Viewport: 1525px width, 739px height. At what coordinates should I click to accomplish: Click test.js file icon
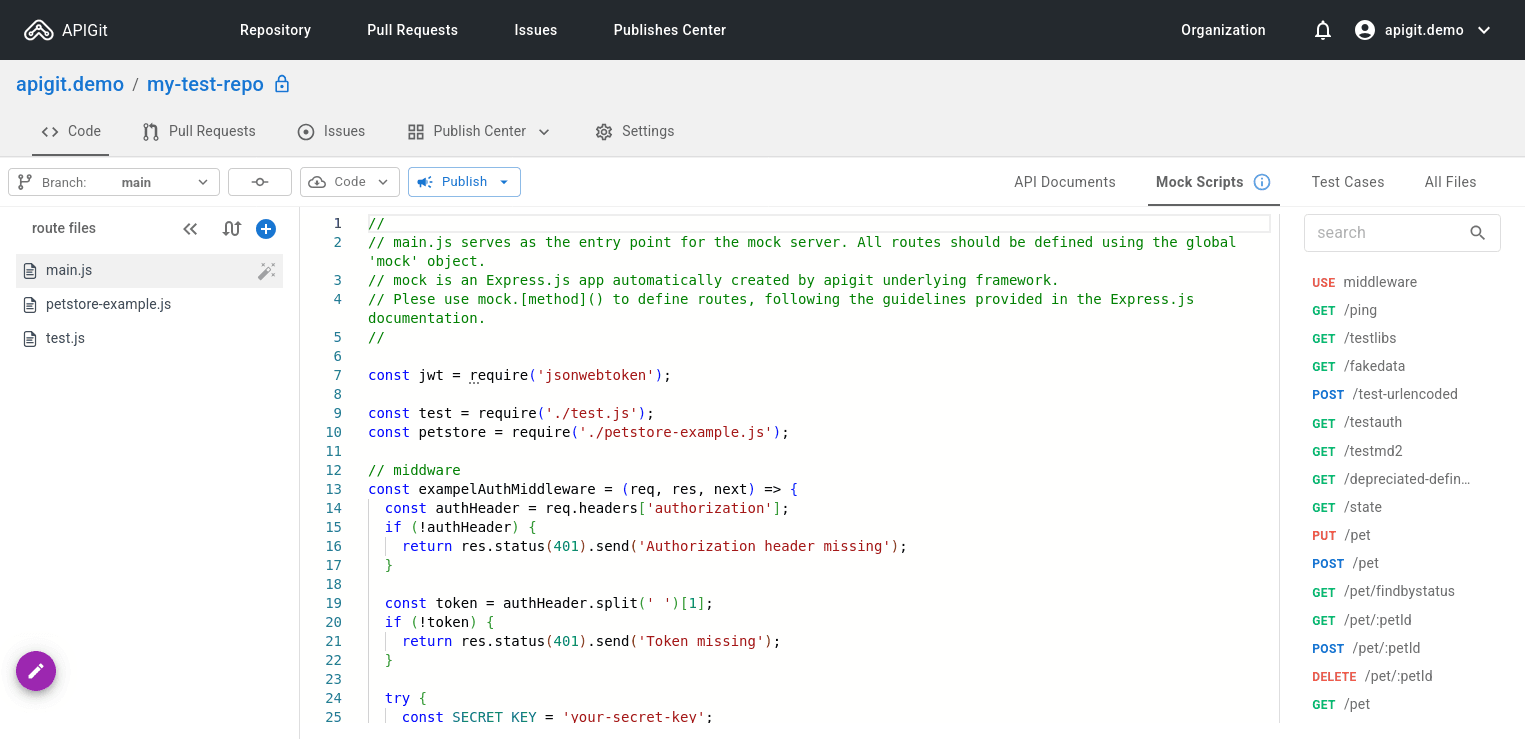point(30,339)
